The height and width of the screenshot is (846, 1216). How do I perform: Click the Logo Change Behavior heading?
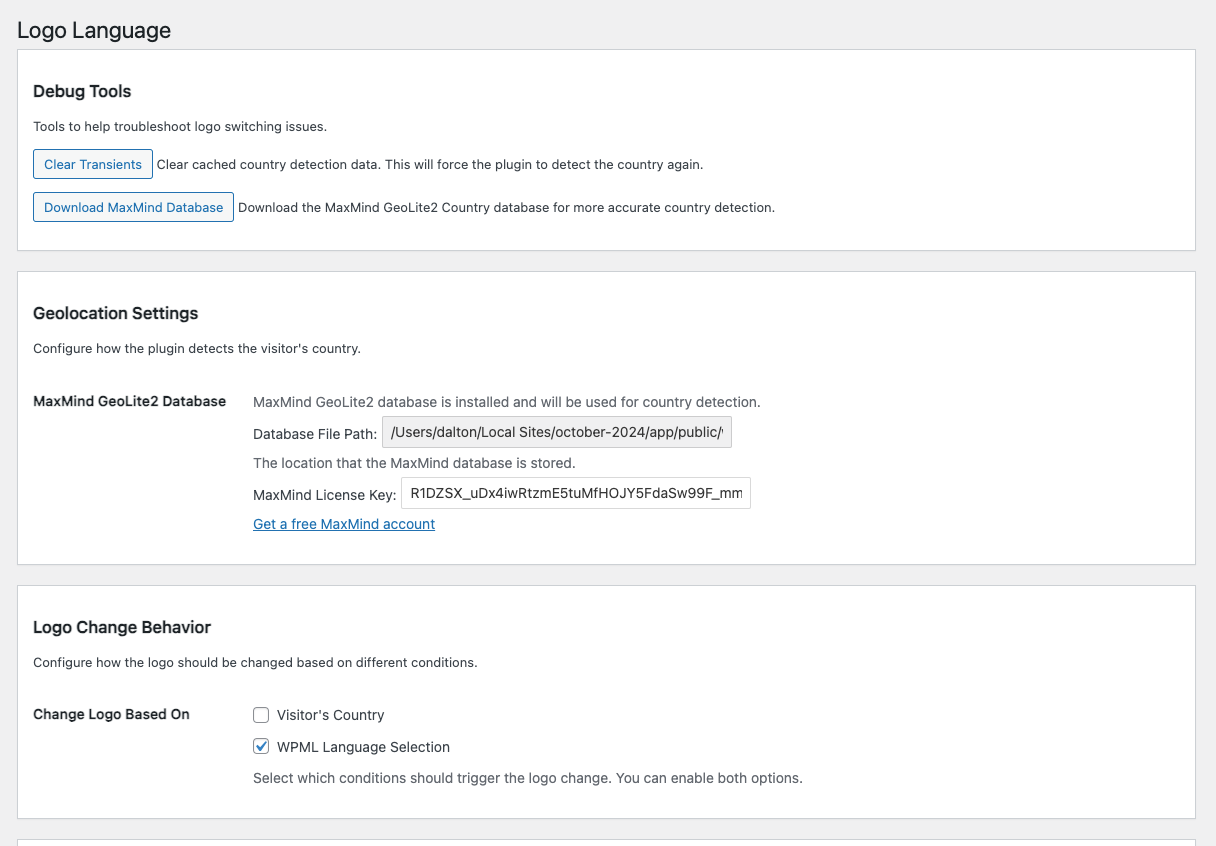point(122,627)
